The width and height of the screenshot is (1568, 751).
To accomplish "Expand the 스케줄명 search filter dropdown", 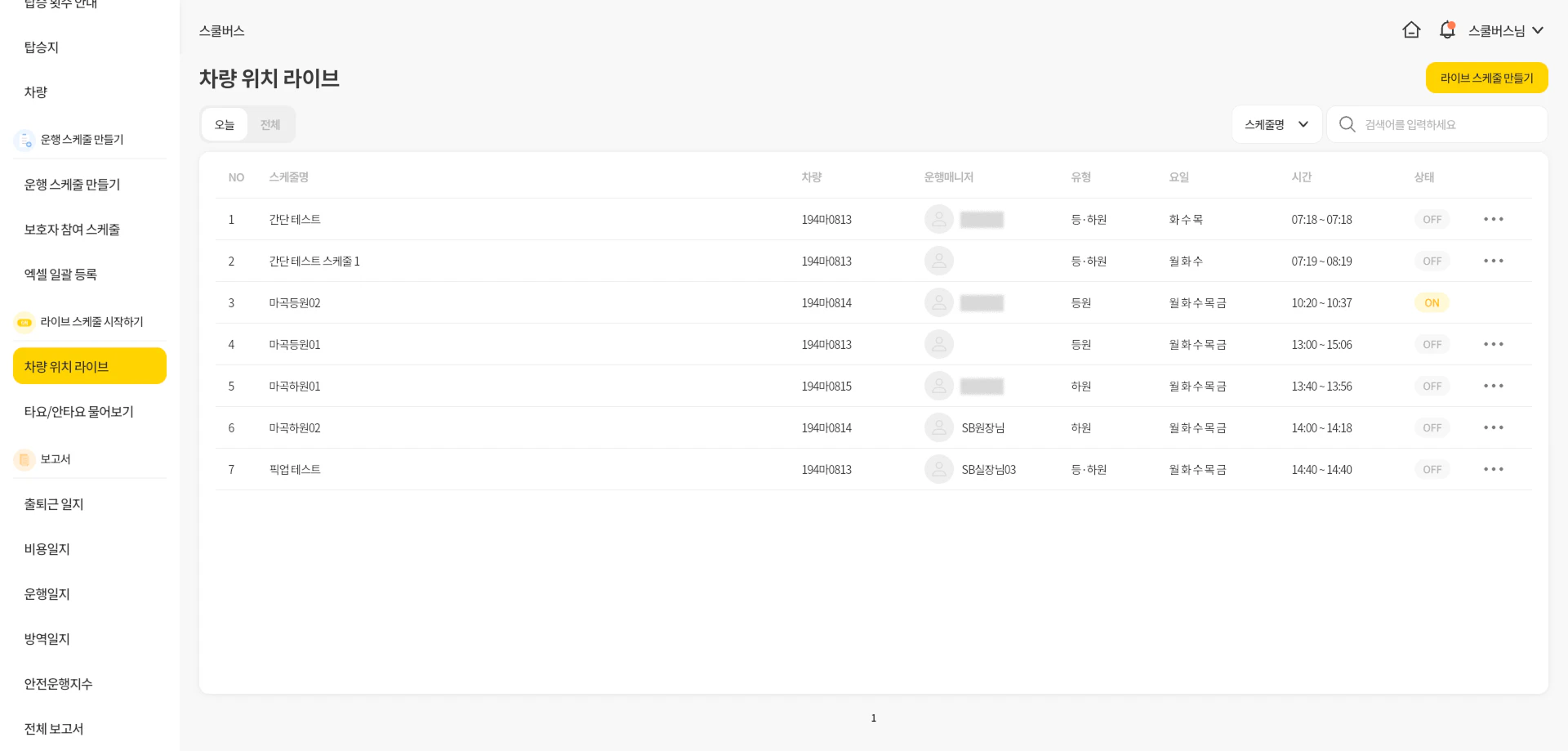I will (1276, 124).
